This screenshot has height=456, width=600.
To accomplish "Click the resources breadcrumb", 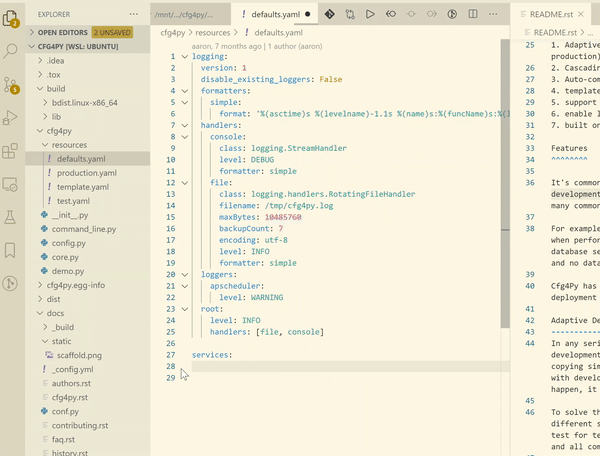I will point(213,33).
